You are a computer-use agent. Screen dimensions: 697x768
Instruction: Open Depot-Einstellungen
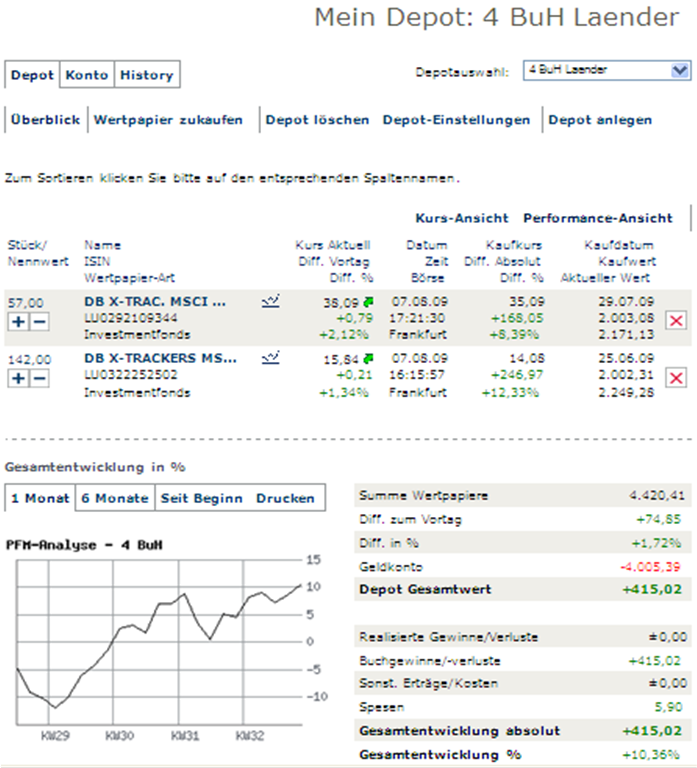click(456, 120)
